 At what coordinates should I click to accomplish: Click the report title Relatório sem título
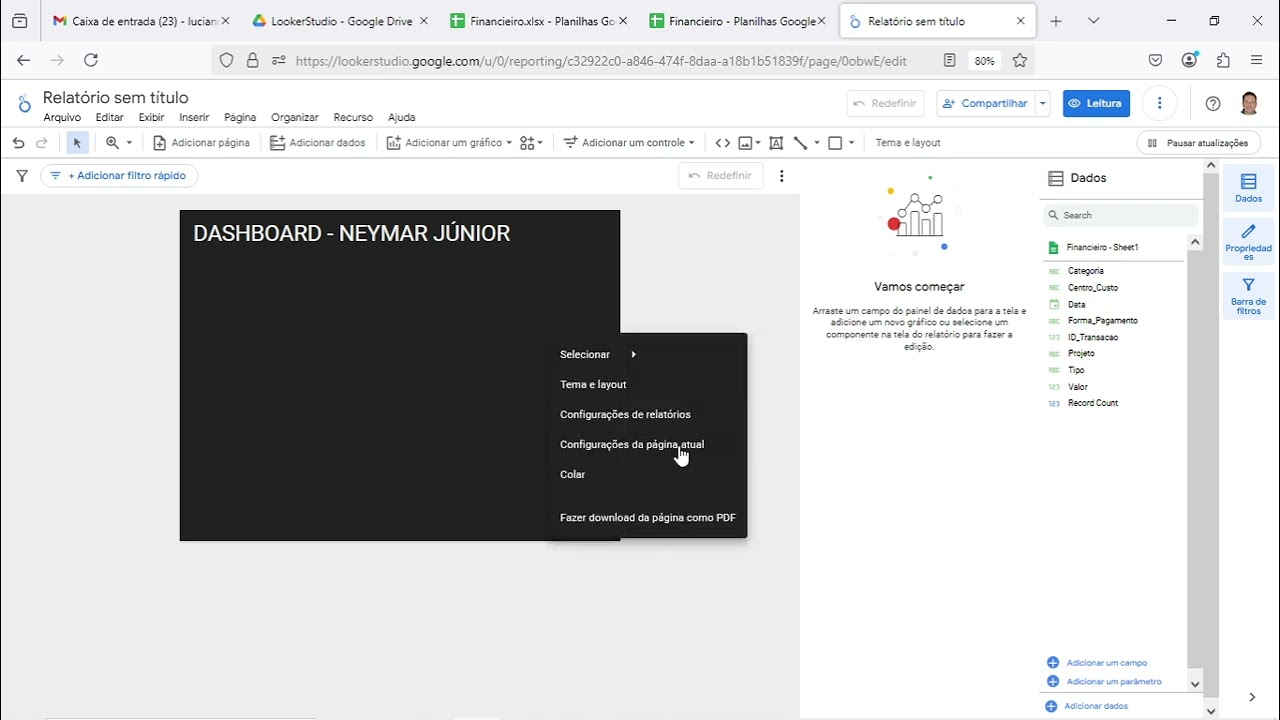(x=116, y=97)
